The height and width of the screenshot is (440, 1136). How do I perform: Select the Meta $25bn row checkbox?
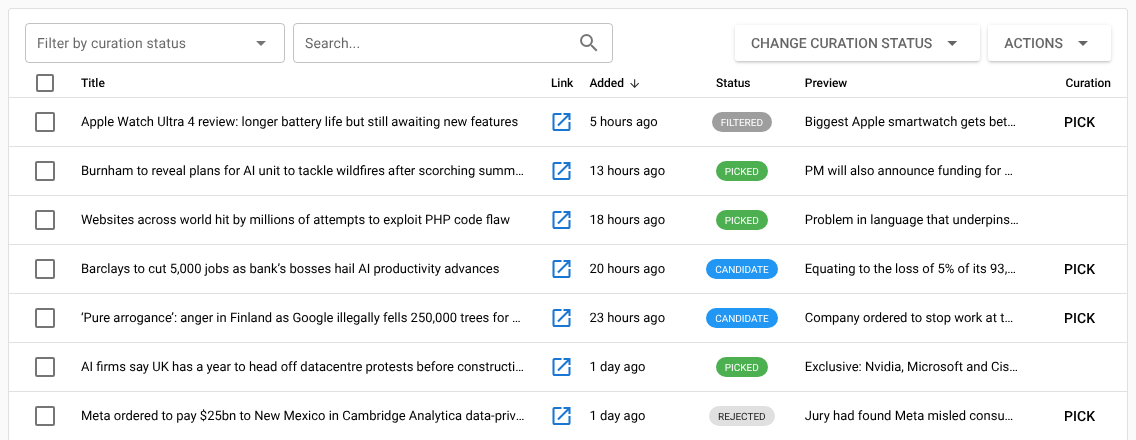coord(45,416)
